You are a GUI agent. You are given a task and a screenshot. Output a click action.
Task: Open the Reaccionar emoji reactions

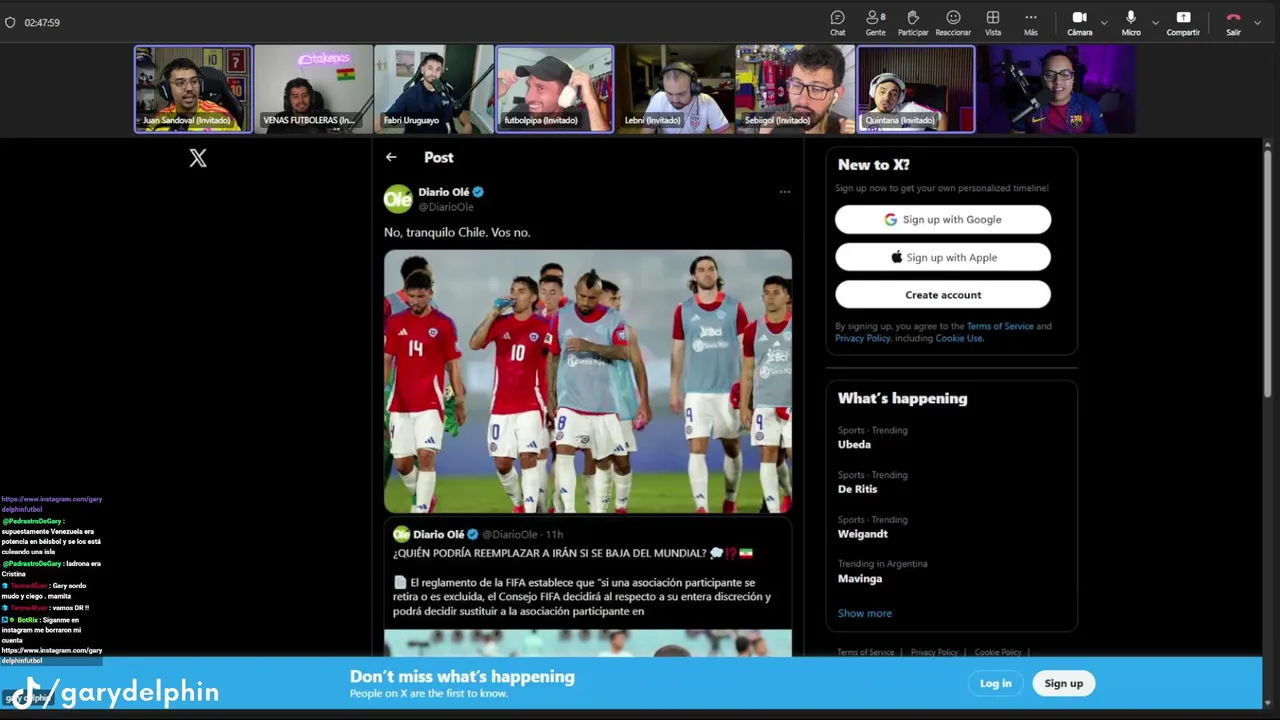tap(953, 22)
